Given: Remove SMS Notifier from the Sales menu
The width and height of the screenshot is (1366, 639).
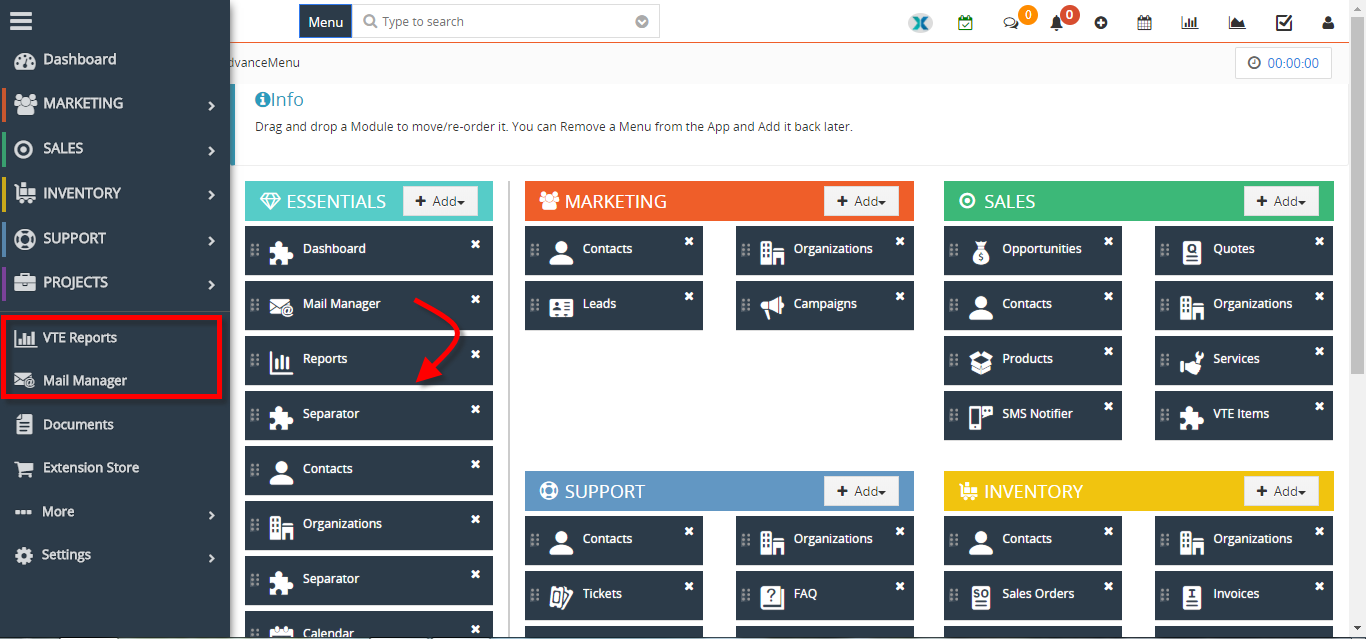Looking at the screenshot, I should tap(1108, 406).
